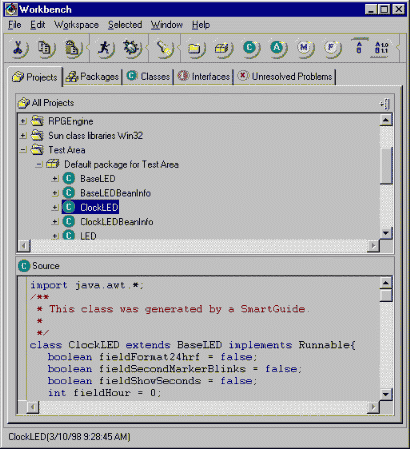Viewport: 410px width, 449px height.
Task: Select the ClockLEDBeanInfo class
Action: [x=117, y=222]
